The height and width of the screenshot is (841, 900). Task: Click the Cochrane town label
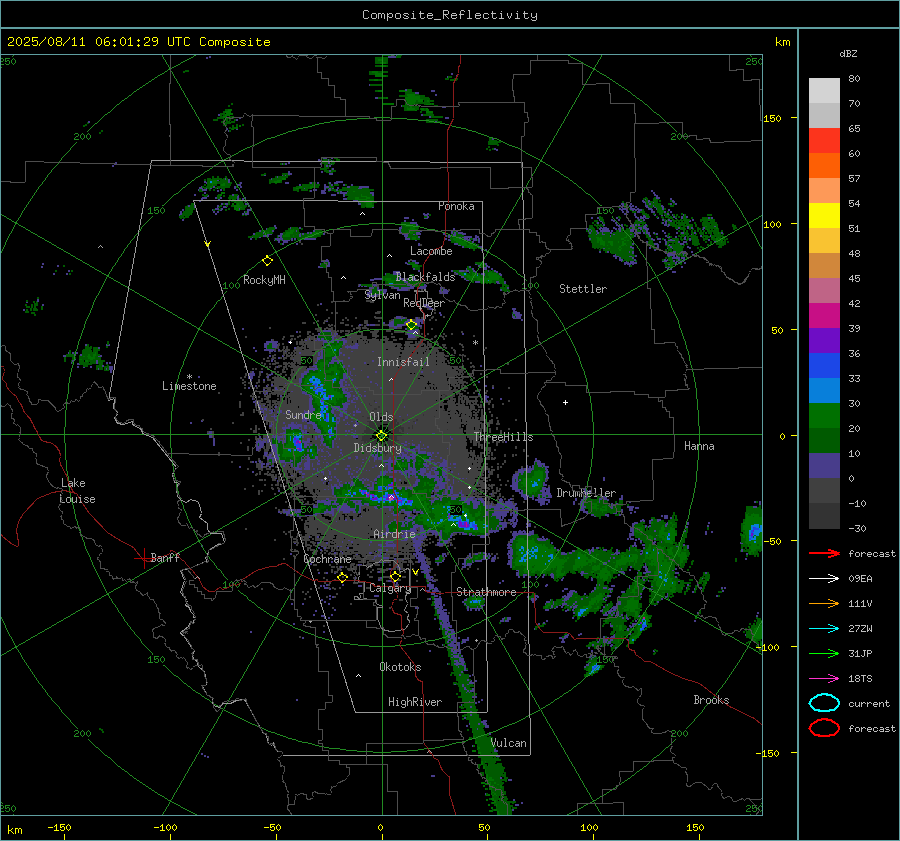pos(327,559)
